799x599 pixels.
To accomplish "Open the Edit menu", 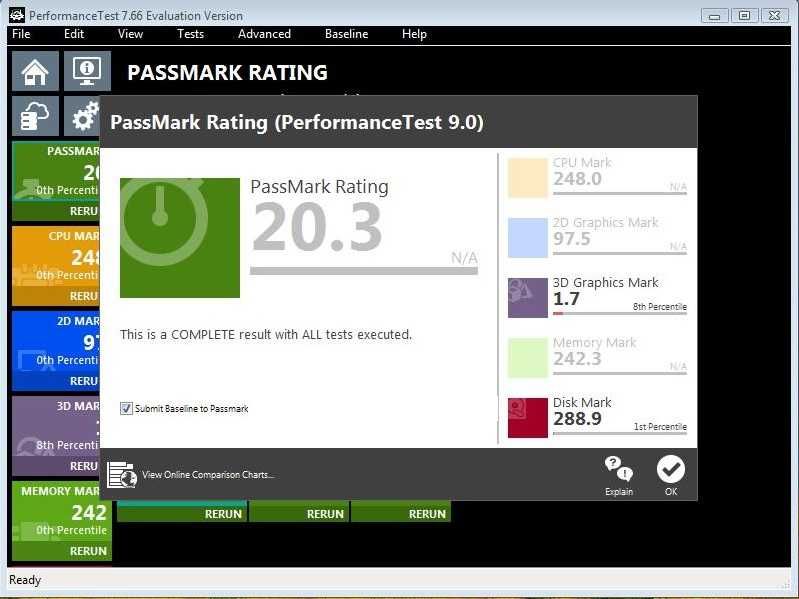I will (x=74, y=34).
